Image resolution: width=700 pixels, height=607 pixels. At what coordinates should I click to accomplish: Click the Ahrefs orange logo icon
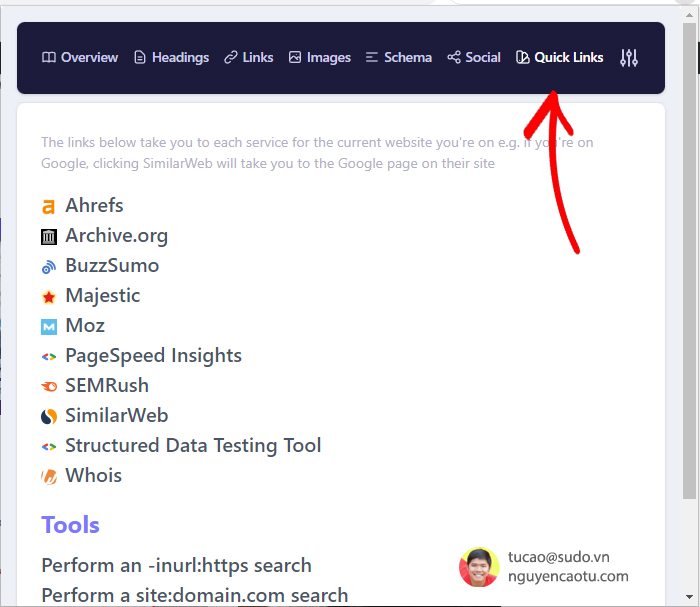coord(48,207)
